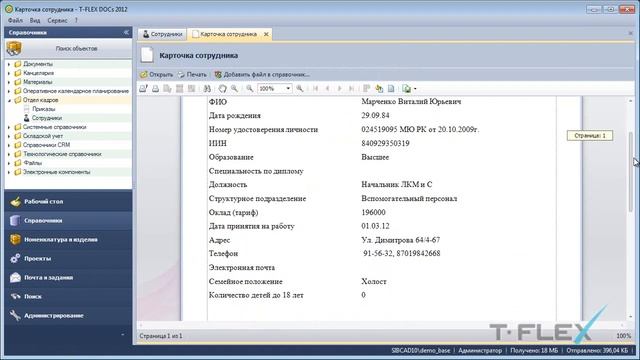Expand the Документы tree node
The width and height of the screenshot is (640, 360).
coord(9,64)
